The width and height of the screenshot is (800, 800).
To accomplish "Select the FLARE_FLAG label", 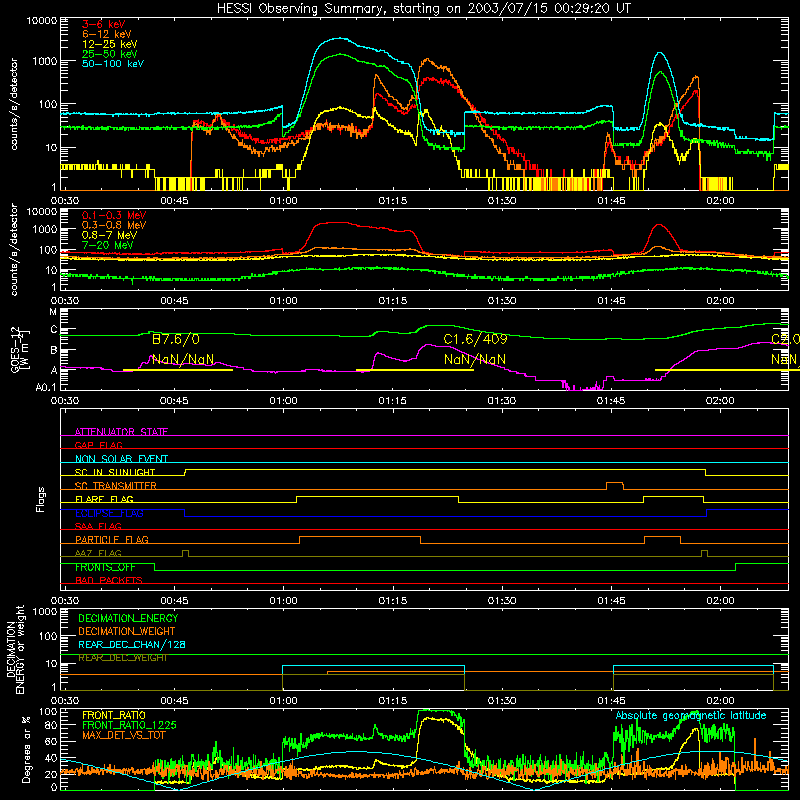I will [x=104, y=499].
